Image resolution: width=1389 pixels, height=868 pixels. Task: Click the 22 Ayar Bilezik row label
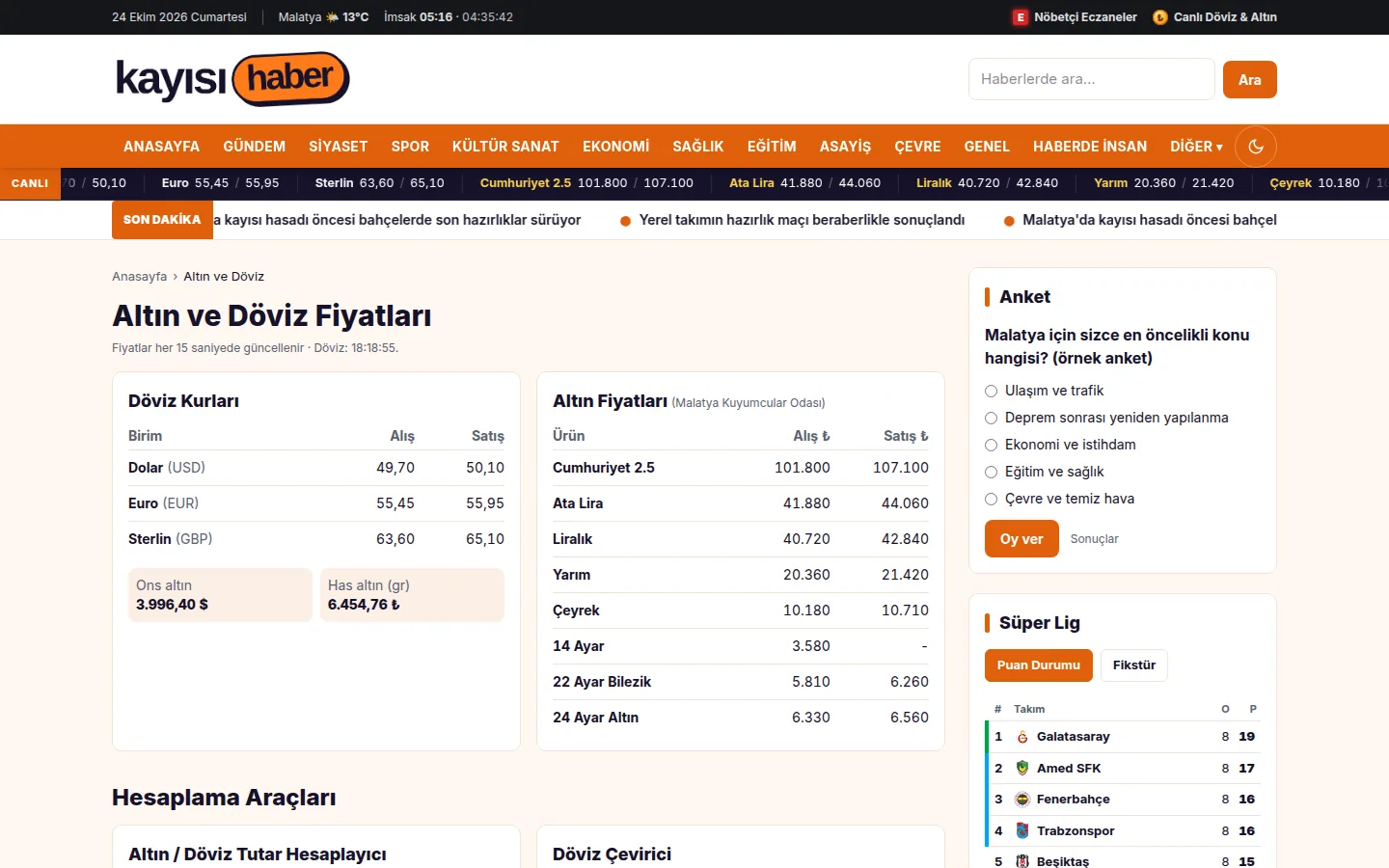tap(602, 682)
